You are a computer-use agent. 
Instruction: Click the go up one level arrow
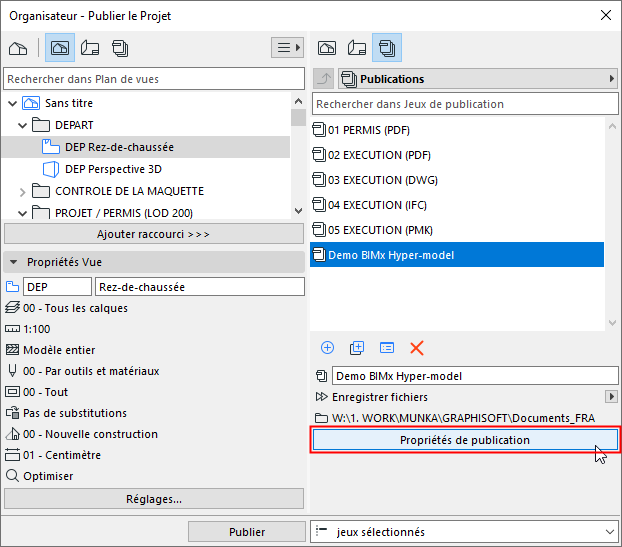click(x=324, y=79)
